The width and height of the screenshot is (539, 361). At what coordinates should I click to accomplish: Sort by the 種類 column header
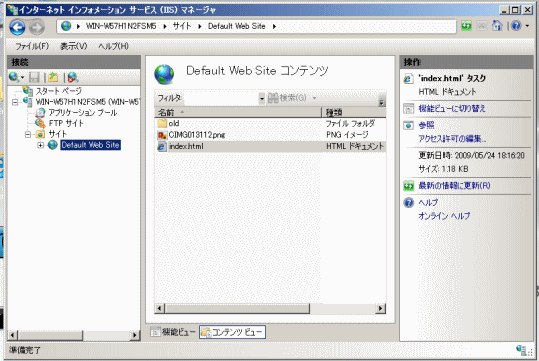click(354, 112)
